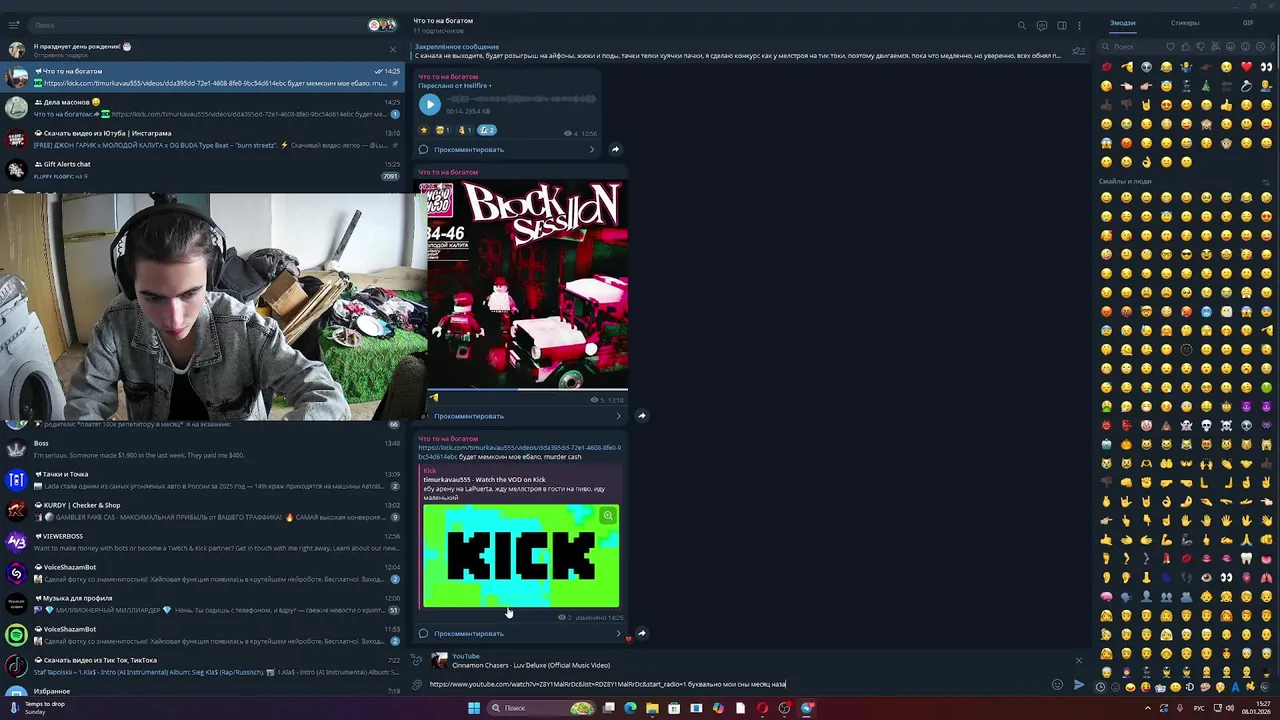Viewport: 1280px width, 720px height.
Task: Open the kick.com video link in message
Action: (519, 452)
